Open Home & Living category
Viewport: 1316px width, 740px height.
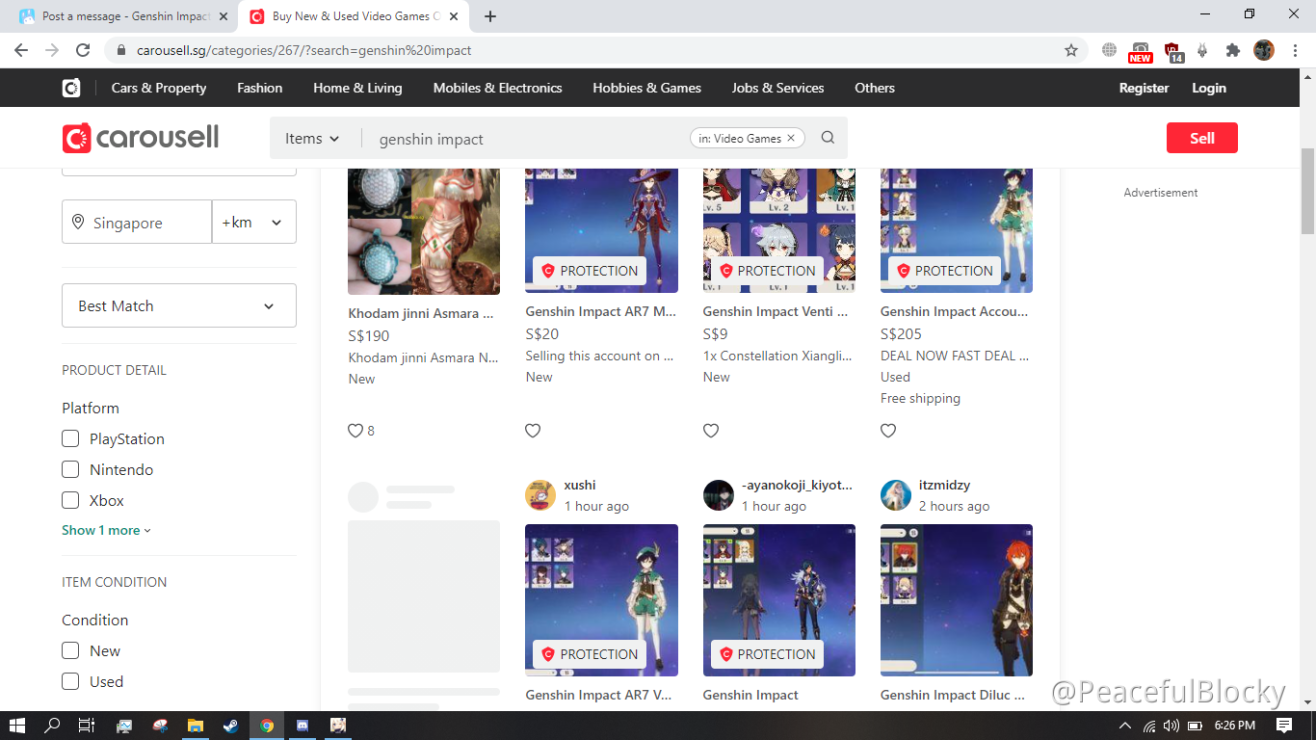(358, 88)
